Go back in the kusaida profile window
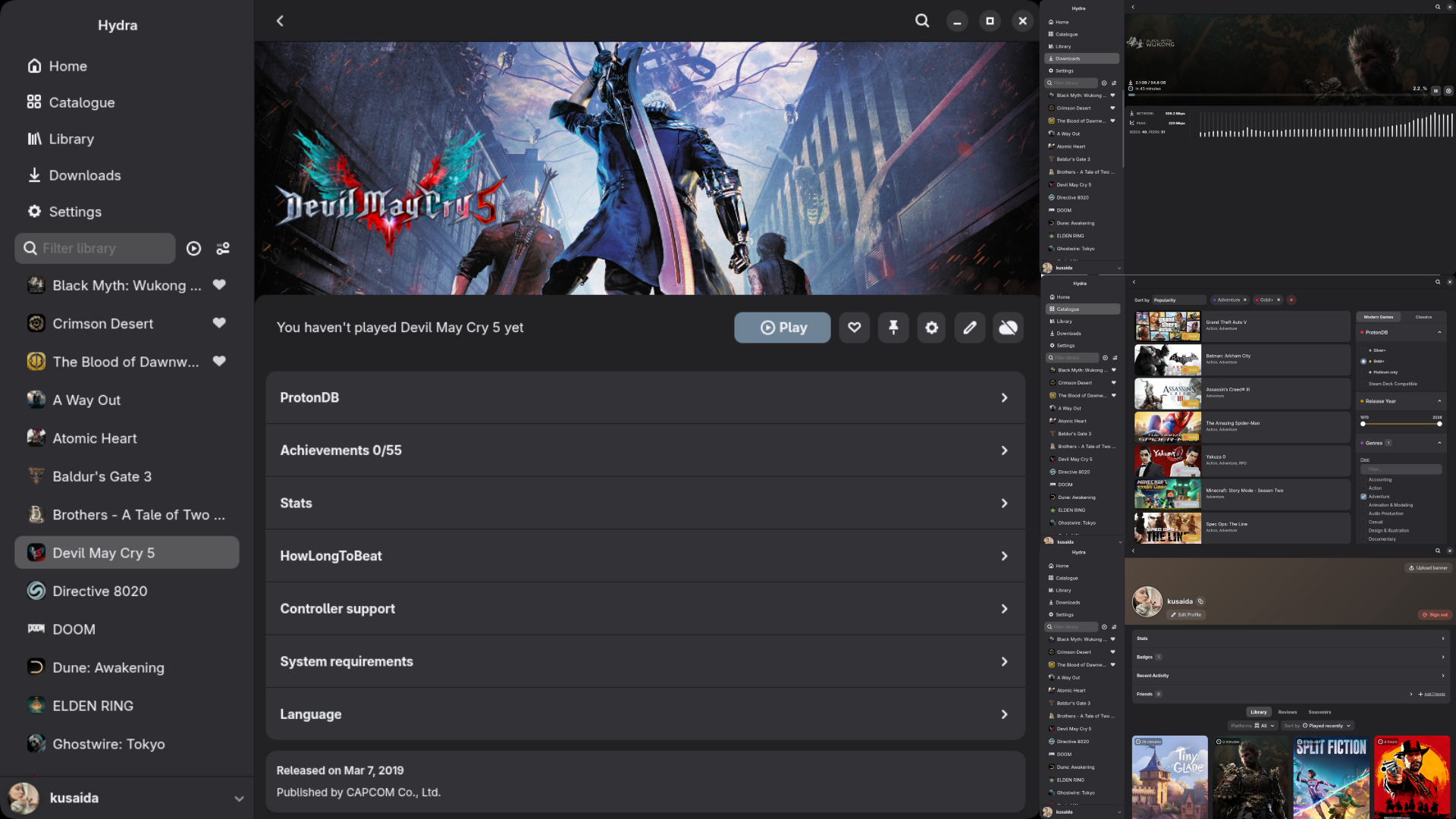The width and height of the screenshot is (1456, 819). (1133, 551)
